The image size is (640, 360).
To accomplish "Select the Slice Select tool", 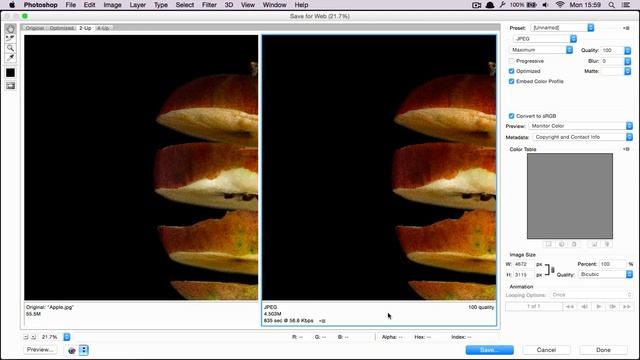I will point(11,38).
